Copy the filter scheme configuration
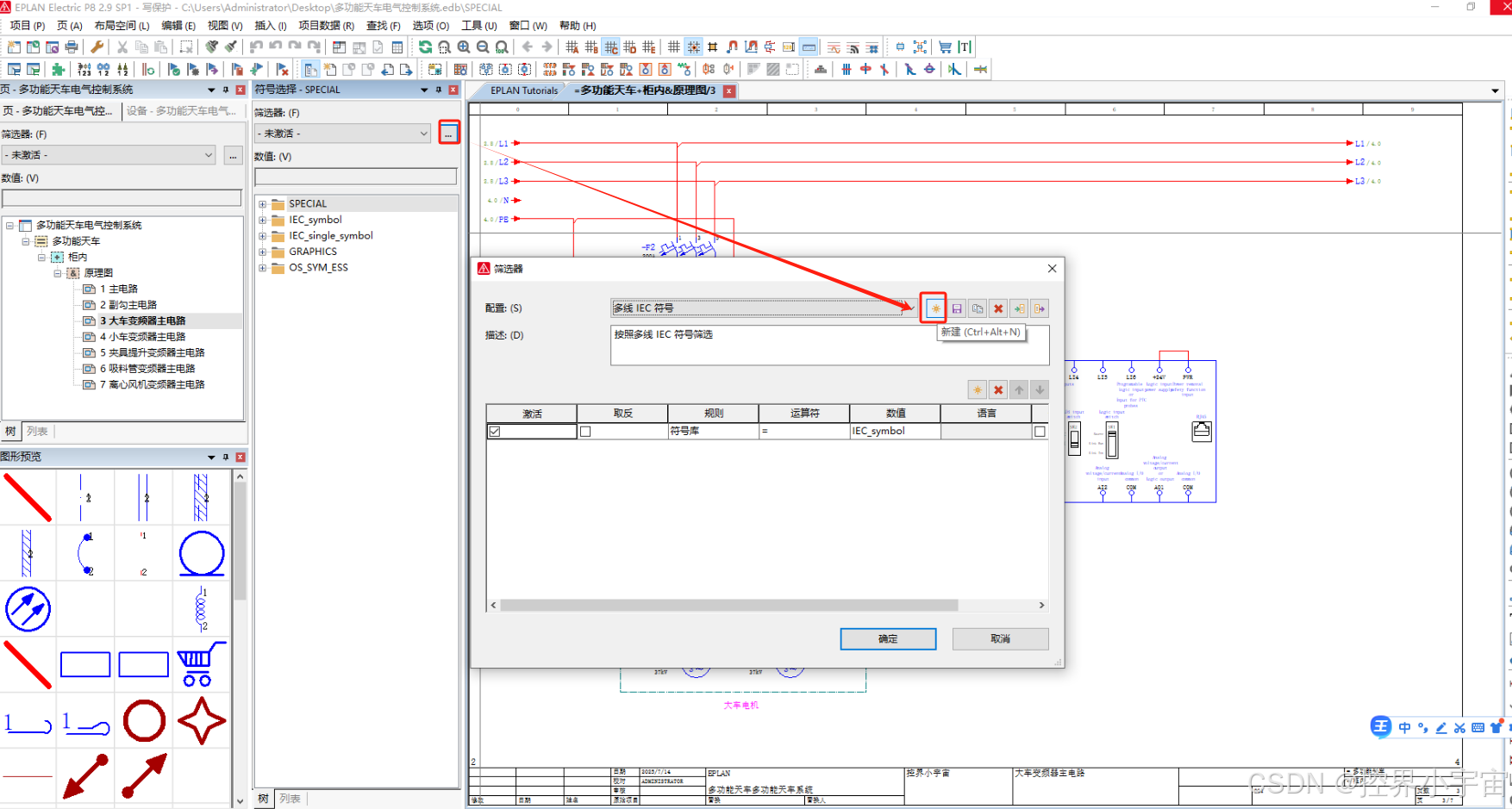The image size is (1512, 809). pyautogui.click(x=978, y=308)
